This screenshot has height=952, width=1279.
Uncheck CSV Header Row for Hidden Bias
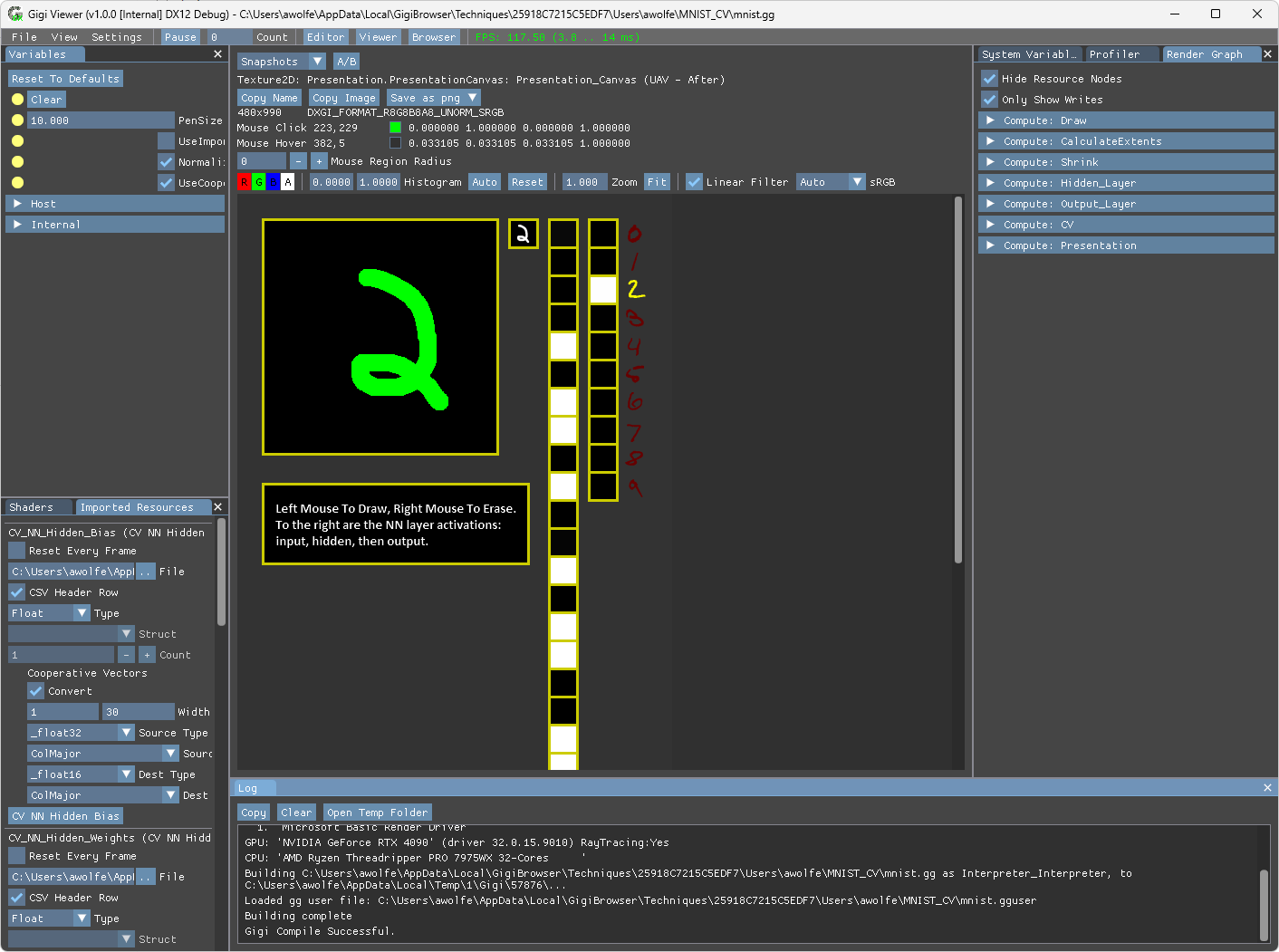pyautogui.click(x=16, y=592)
